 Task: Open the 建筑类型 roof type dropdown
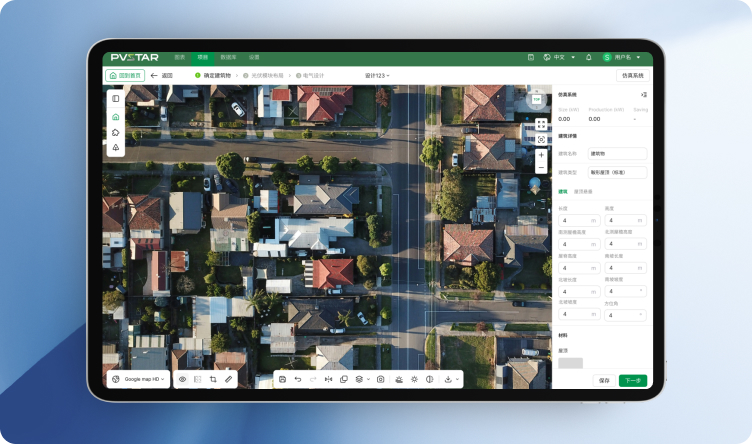click(616, 173)
